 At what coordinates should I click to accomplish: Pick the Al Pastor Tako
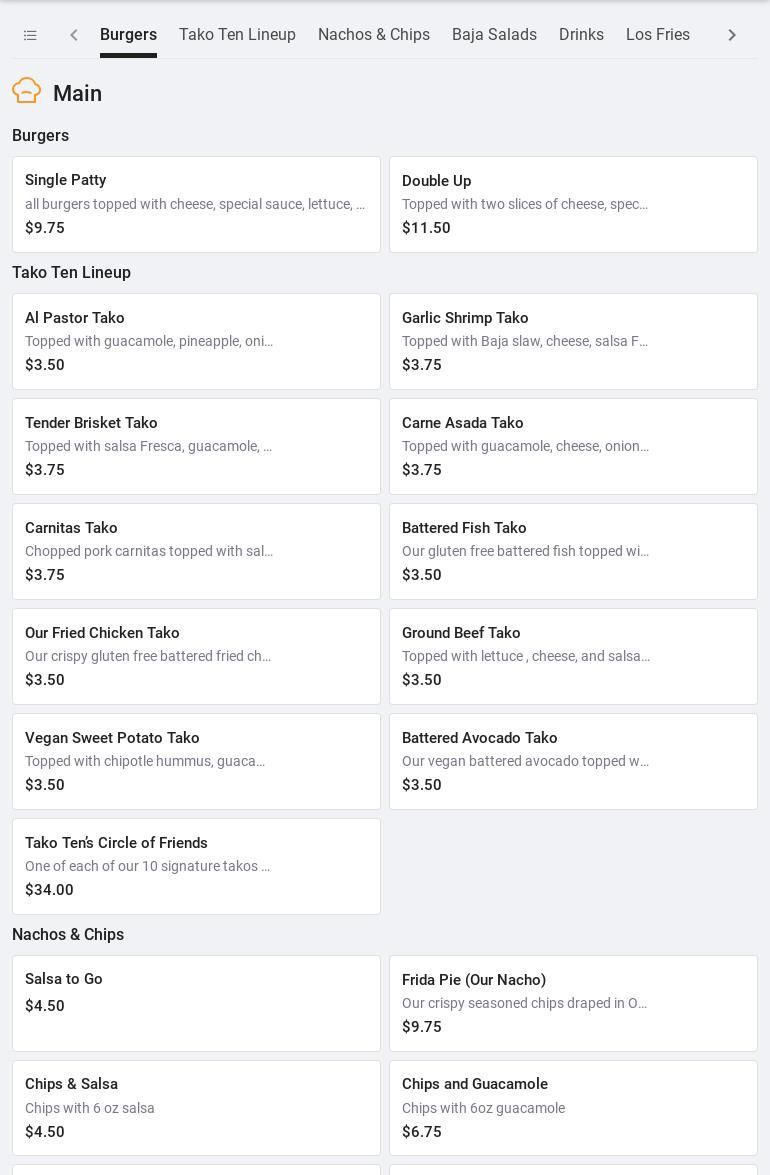tap(196, 341)
